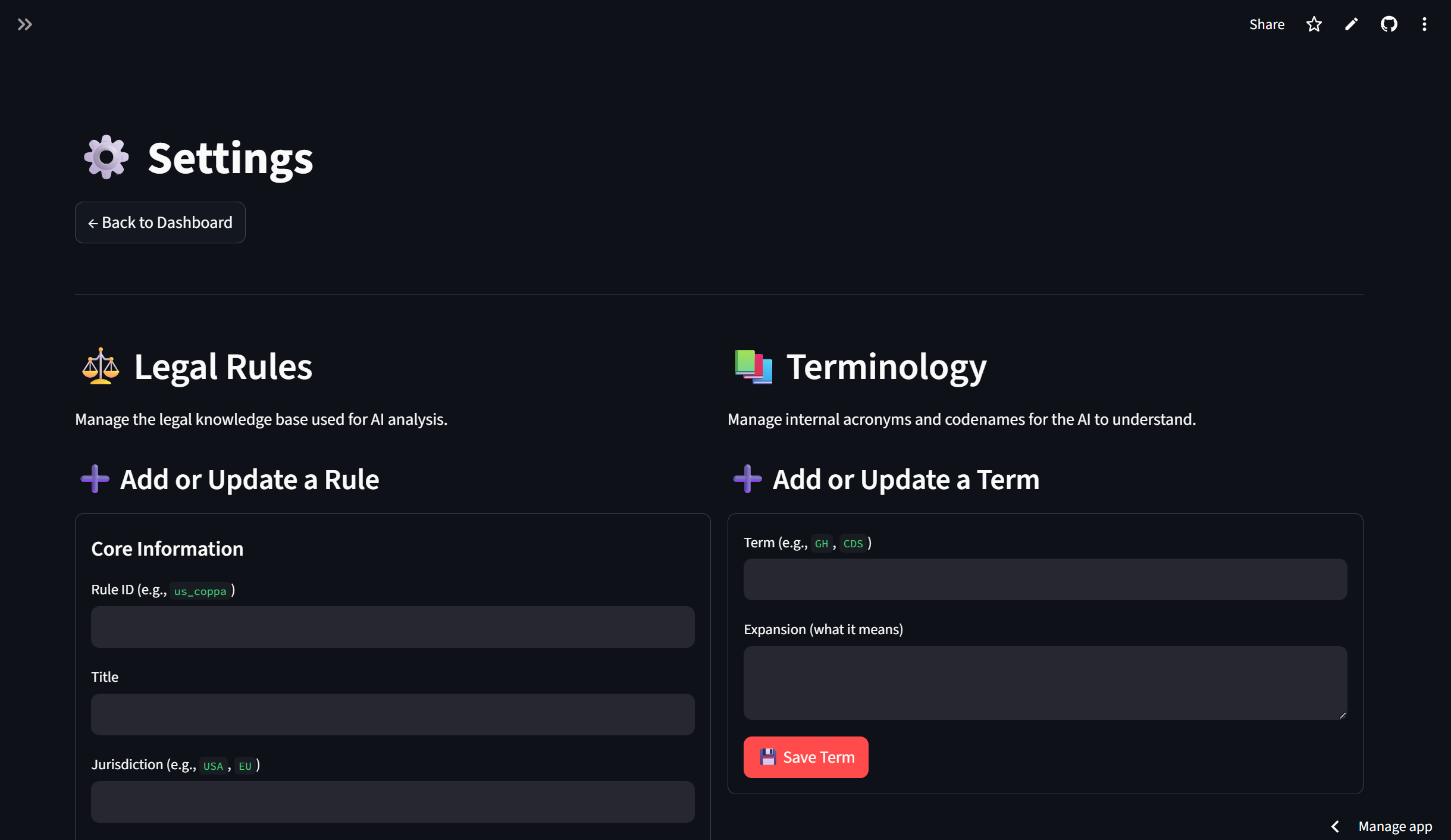
Task: Expand the Manage app panel chevron
Action: point(1335,826)
